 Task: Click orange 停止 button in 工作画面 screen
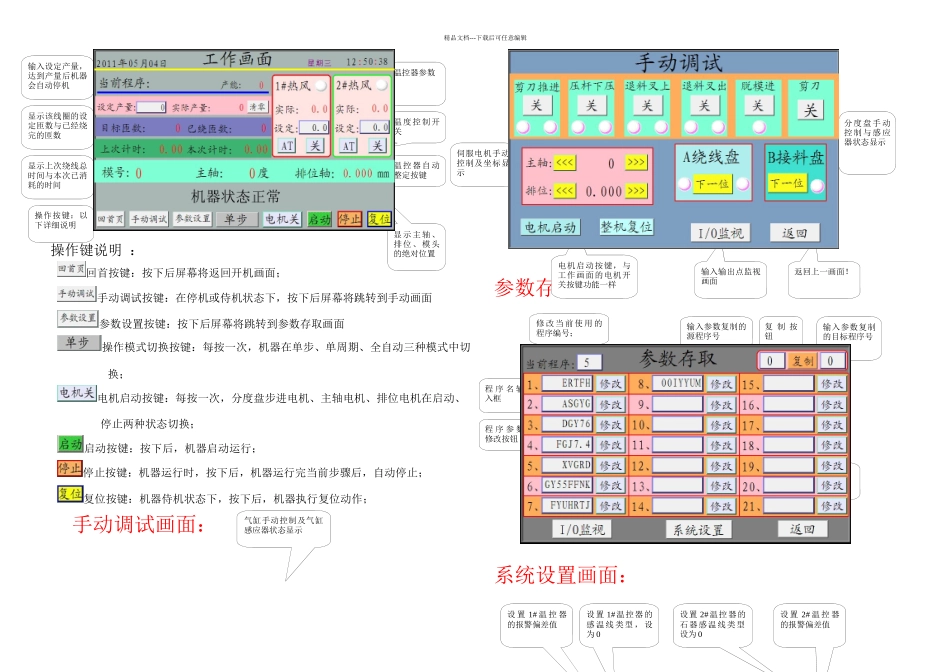tap(350, 219)
